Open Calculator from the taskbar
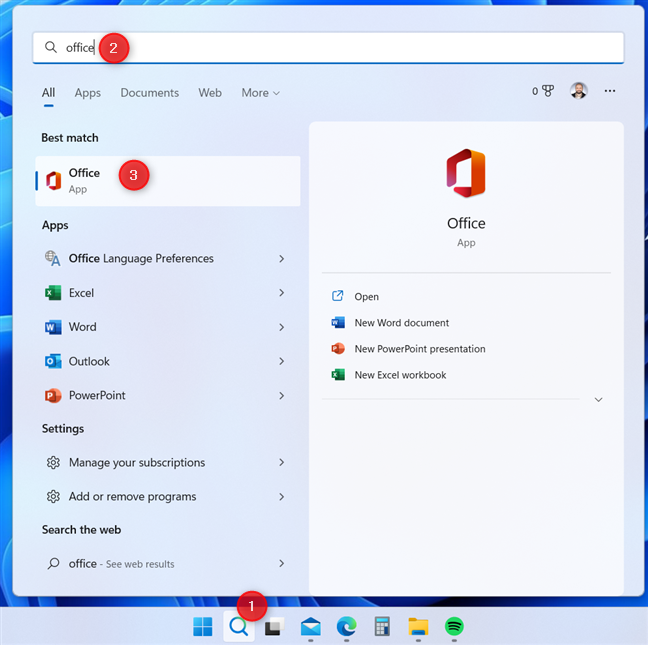The image size is (648, 645). (x=382, y=626)
